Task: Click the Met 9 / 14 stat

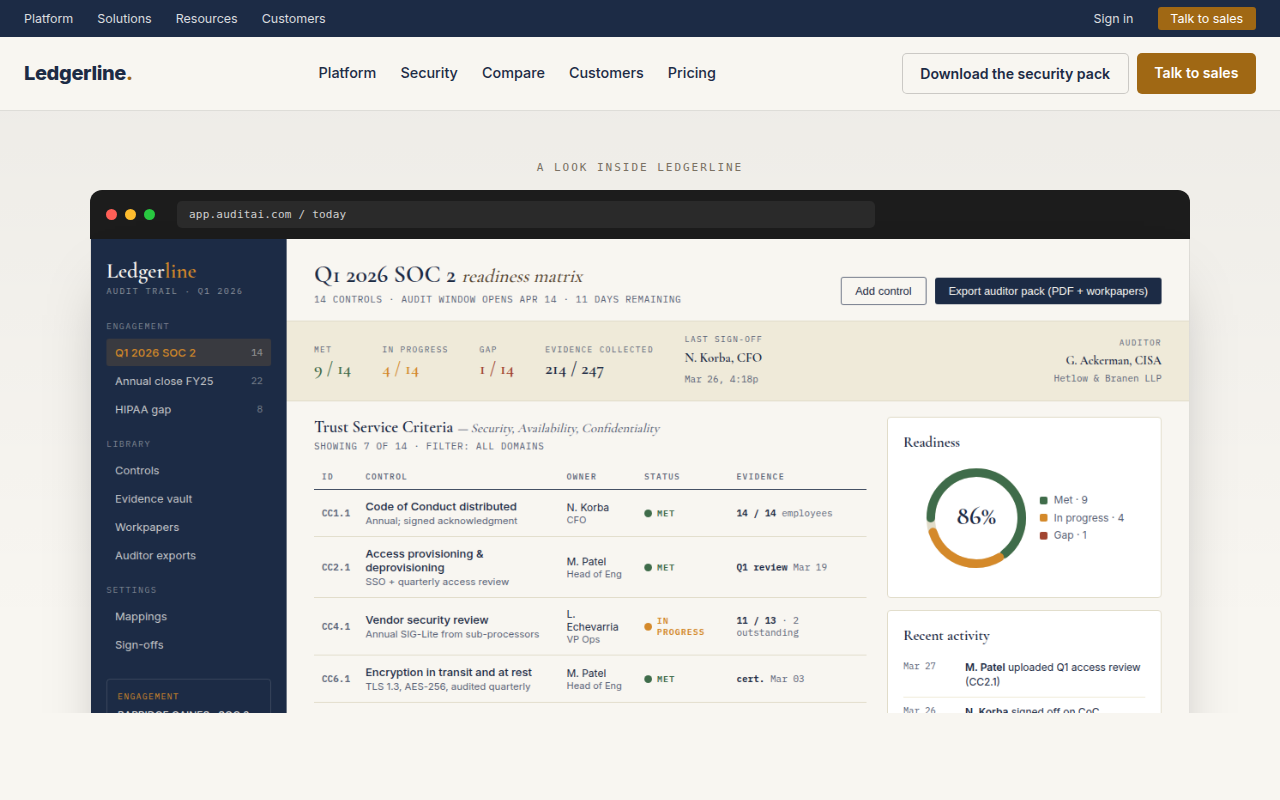Action: (333, 362)
